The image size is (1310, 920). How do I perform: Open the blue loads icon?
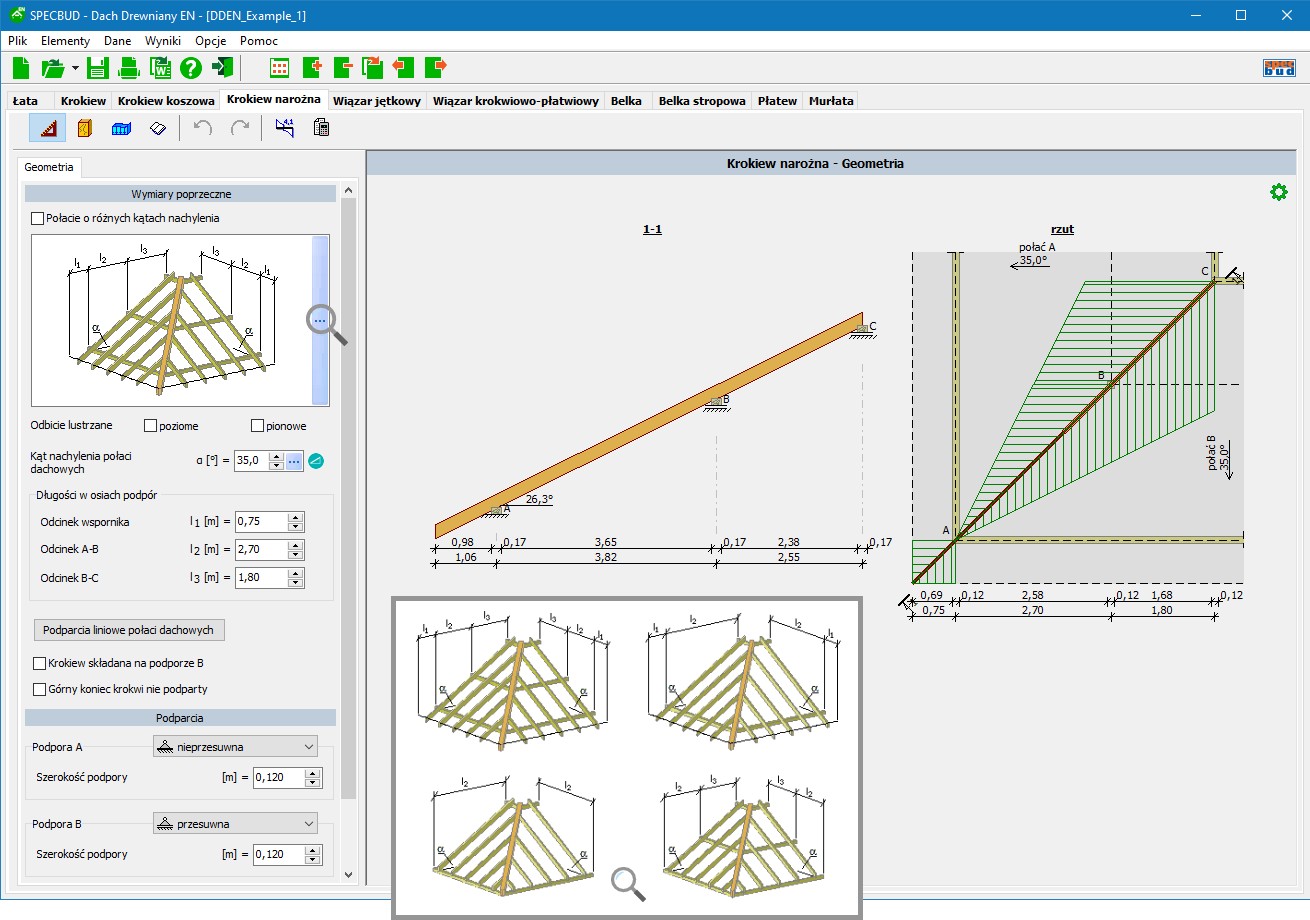pyautogui.click(x=121, y=128)
